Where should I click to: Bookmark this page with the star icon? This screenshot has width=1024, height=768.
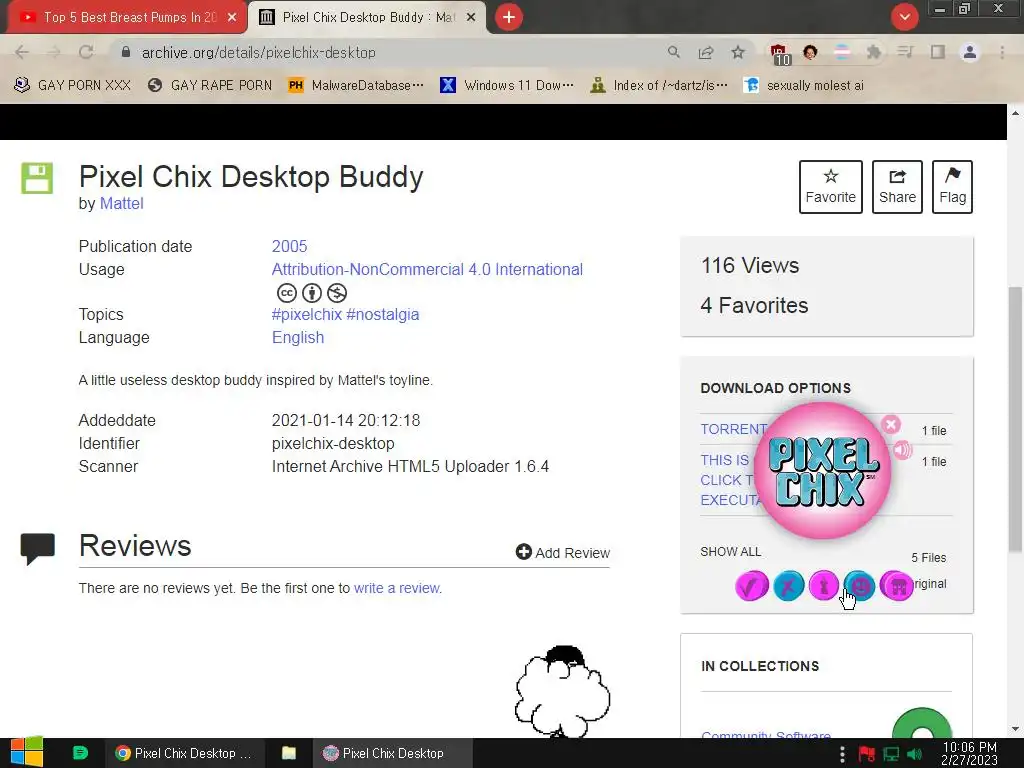[x=738, y=52]
